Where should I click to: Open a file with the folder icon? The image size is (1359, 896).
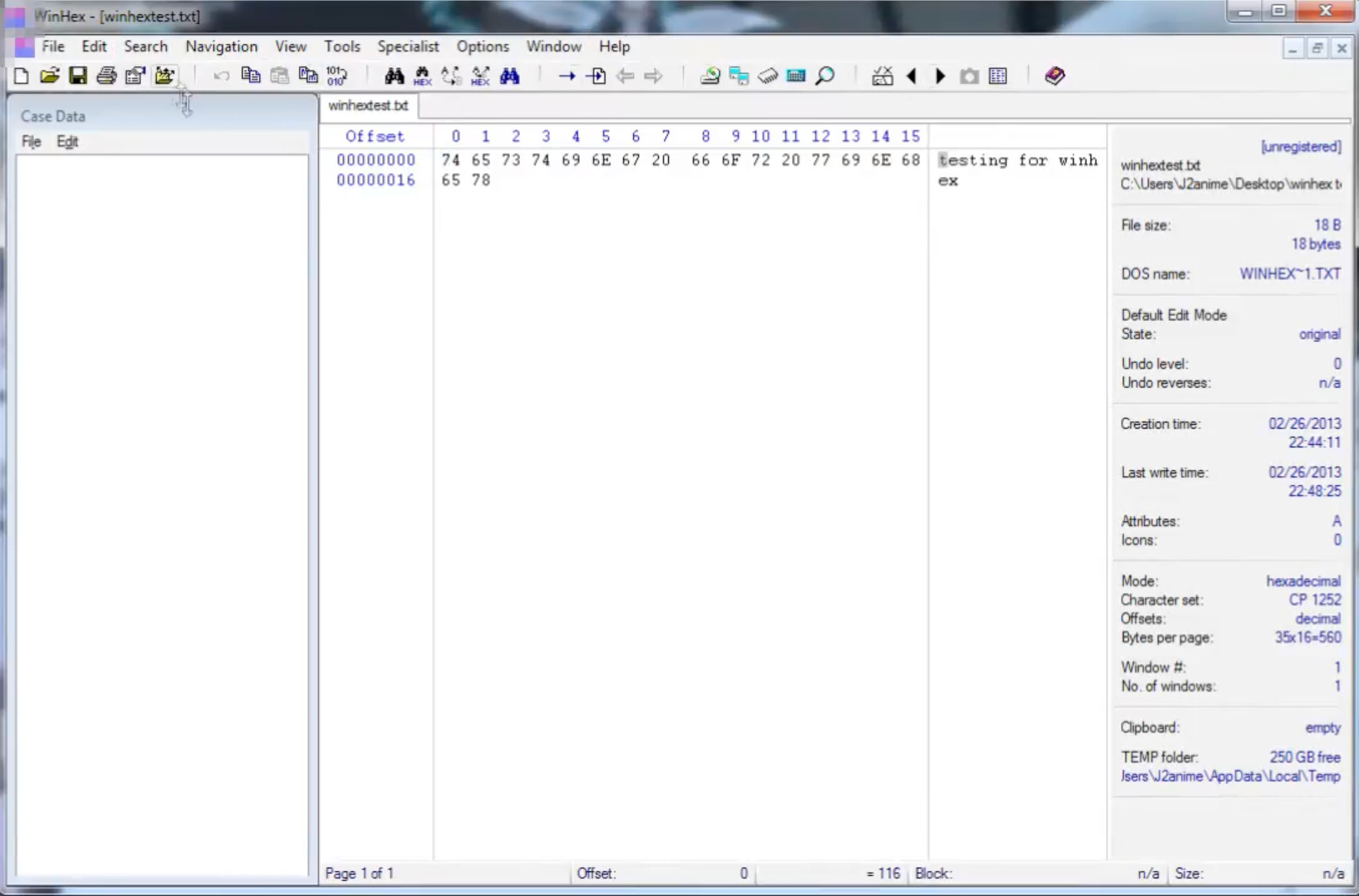click(50, 76)
